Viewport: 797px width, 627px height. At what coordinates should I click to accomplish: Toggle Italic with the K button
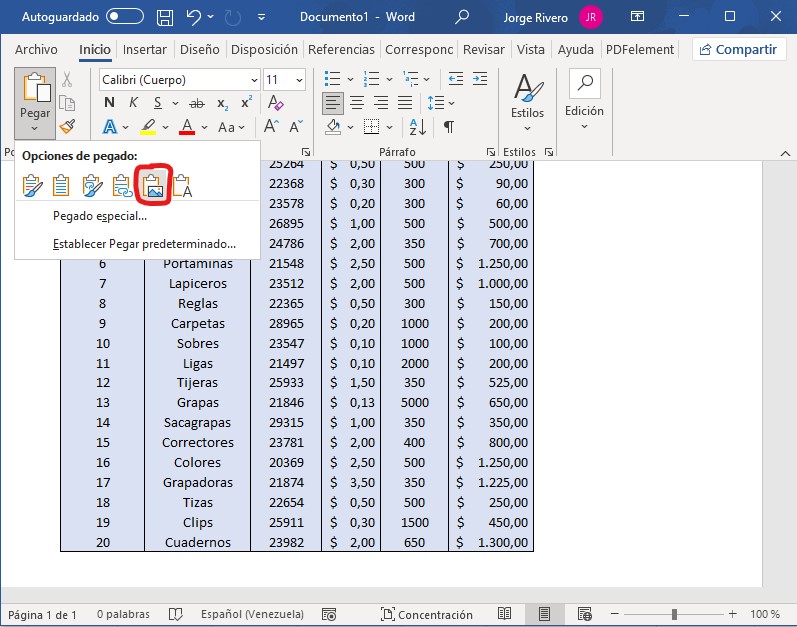click(x=133, y=103)
